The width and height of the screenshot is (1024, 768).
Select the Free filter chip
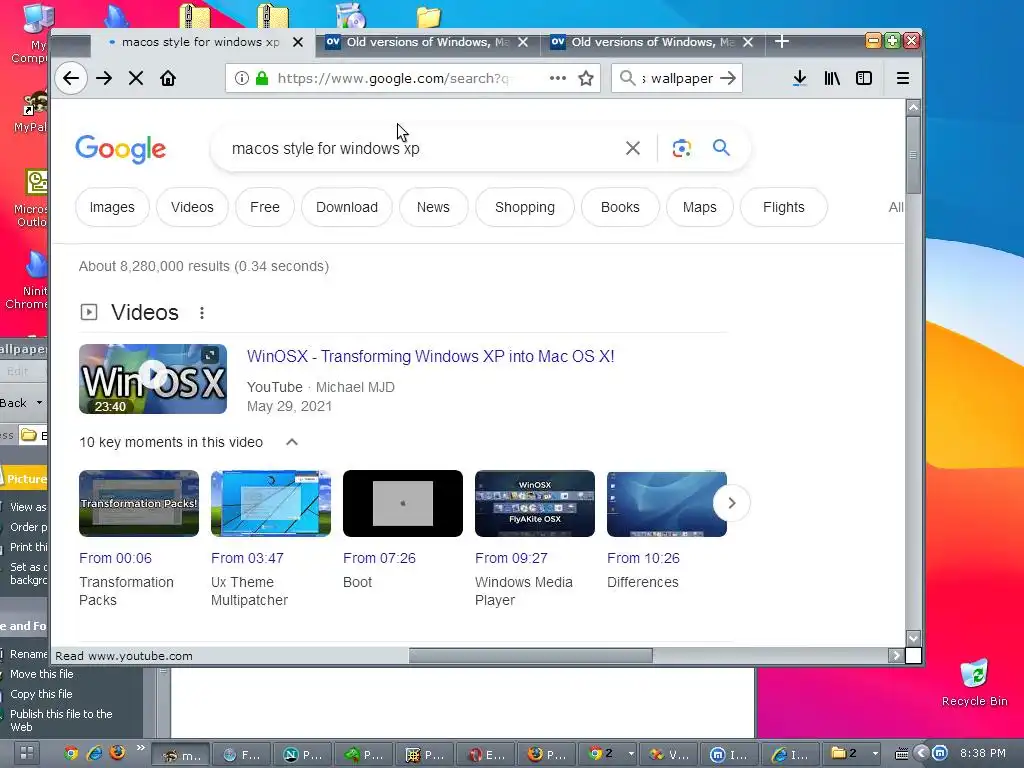264,207
